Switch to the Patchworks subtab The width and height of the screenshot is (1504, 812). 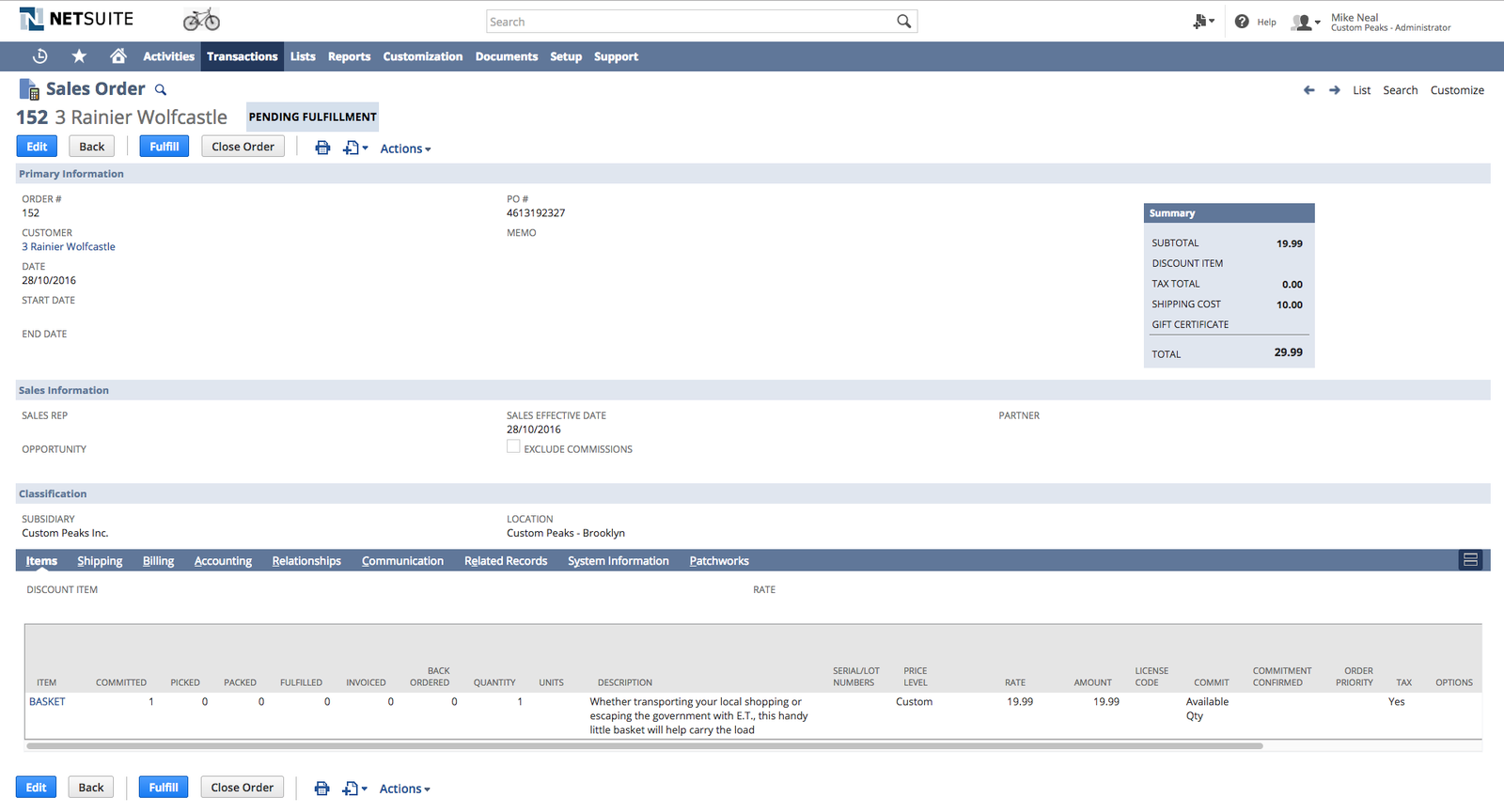point(719,561)
